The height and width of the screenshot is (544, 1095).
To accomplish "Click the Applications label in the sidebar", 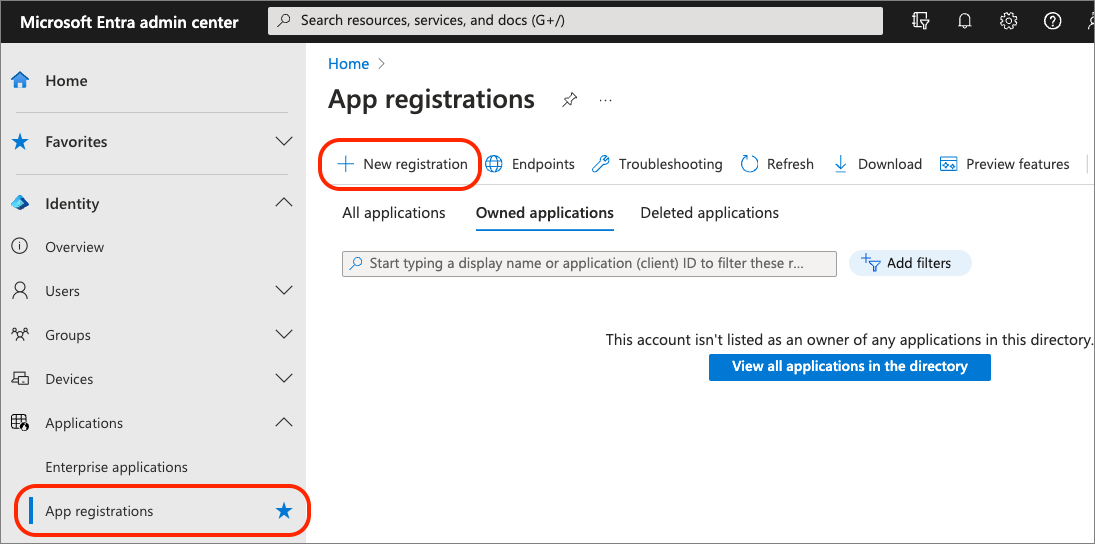I will (84, 423).
